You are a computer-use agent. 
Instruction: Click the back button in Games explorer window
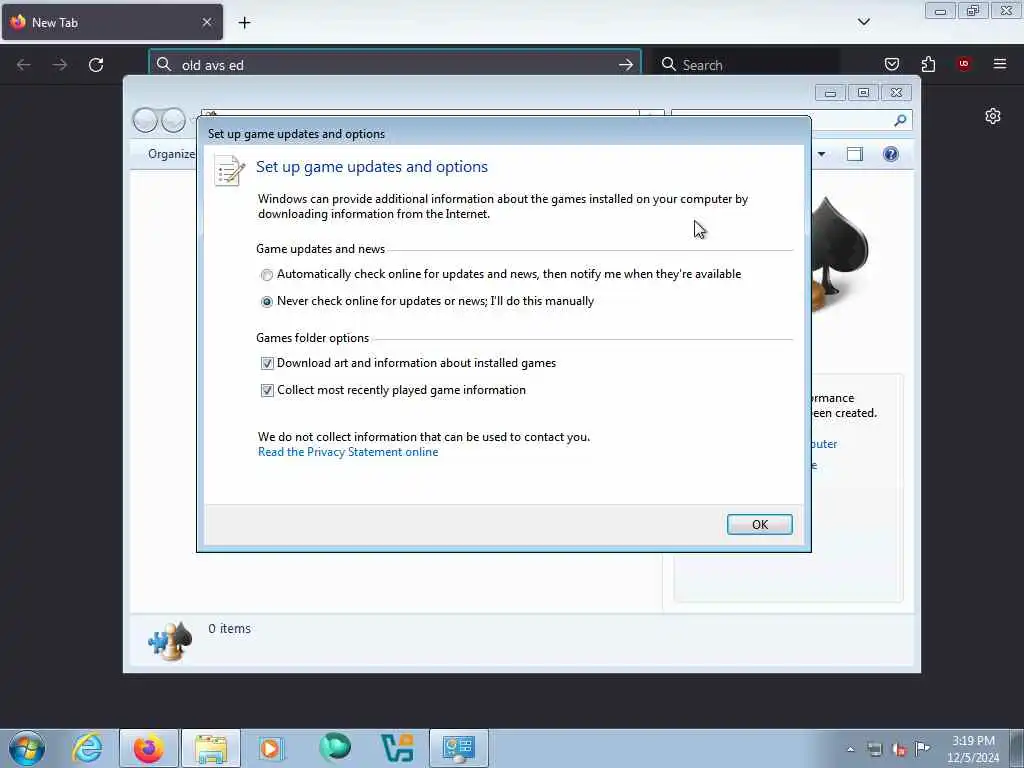[x=145, y=120]
